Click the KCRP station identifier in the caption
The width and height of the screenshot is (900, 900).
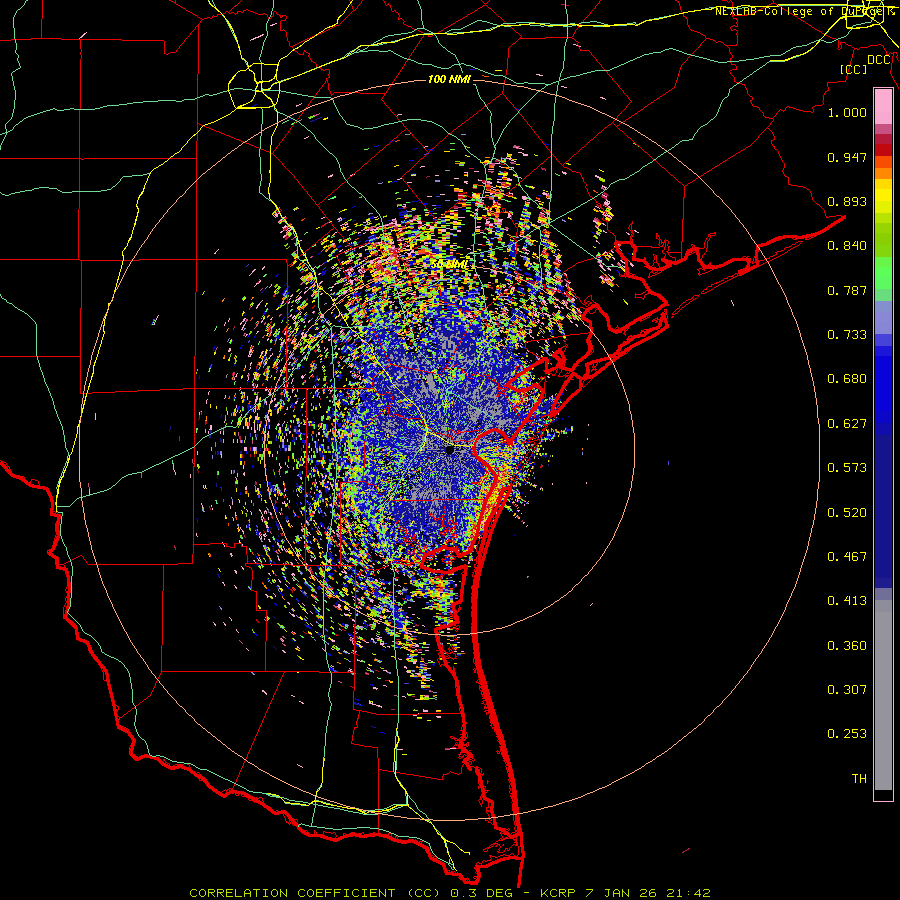[x=558, y=893]
